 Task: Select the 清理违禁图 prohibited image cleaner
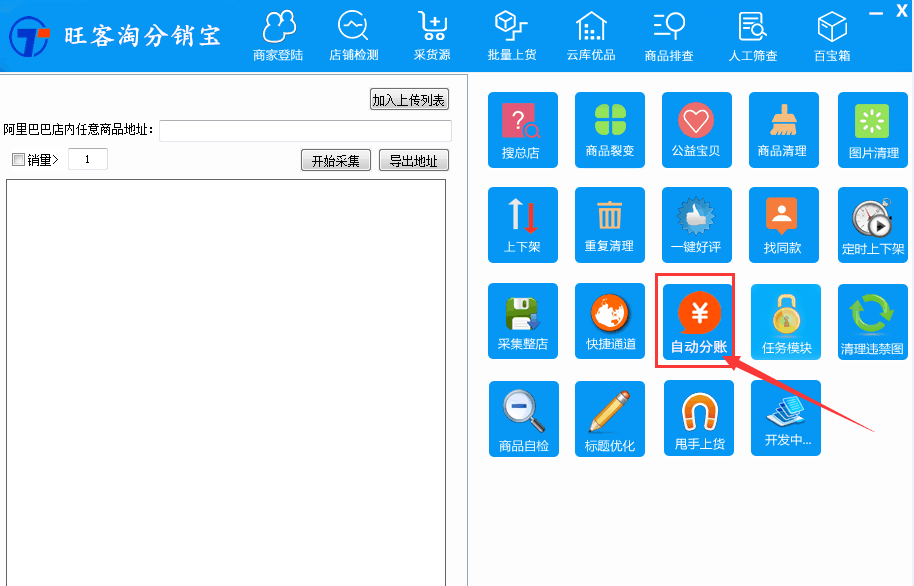(870, 320)
